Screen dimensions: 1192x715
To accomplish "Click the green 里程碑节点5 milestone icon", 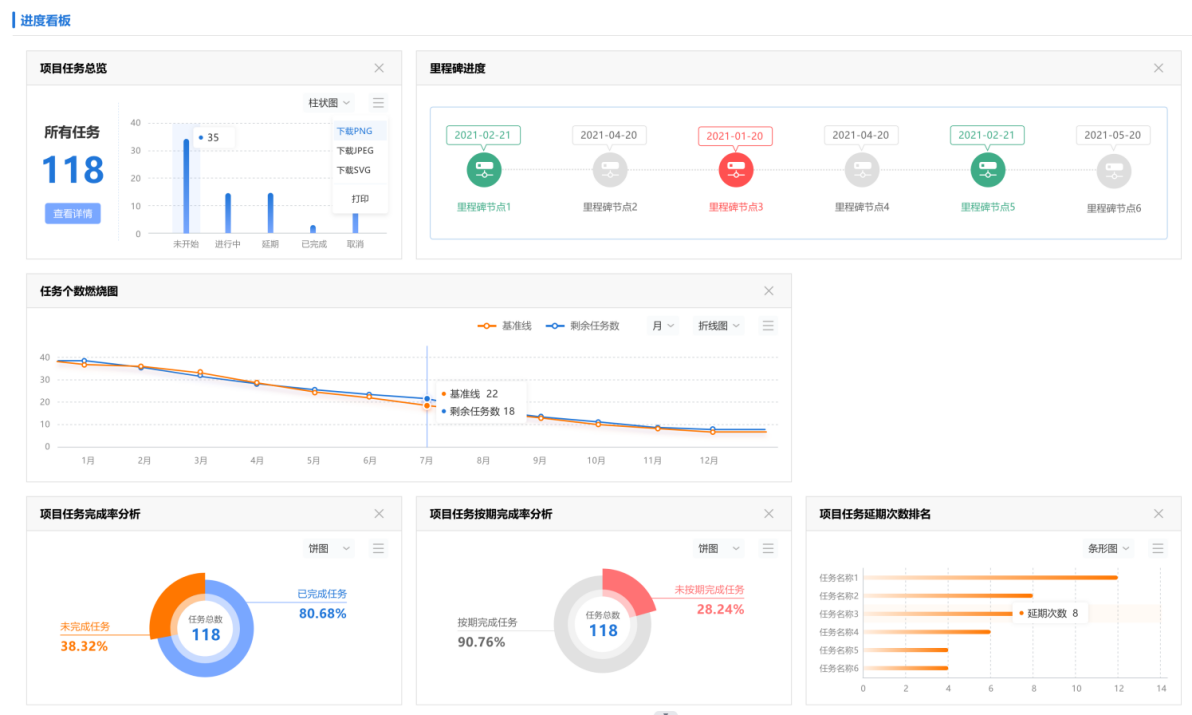I will point(988,169).
